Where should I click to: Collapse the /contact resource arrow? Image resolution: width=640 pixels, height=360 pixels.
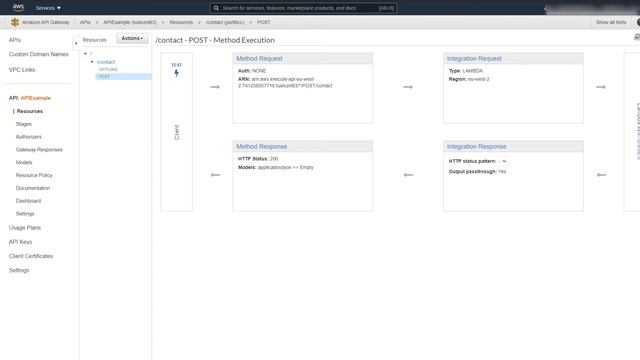click(x=92, y=62)
